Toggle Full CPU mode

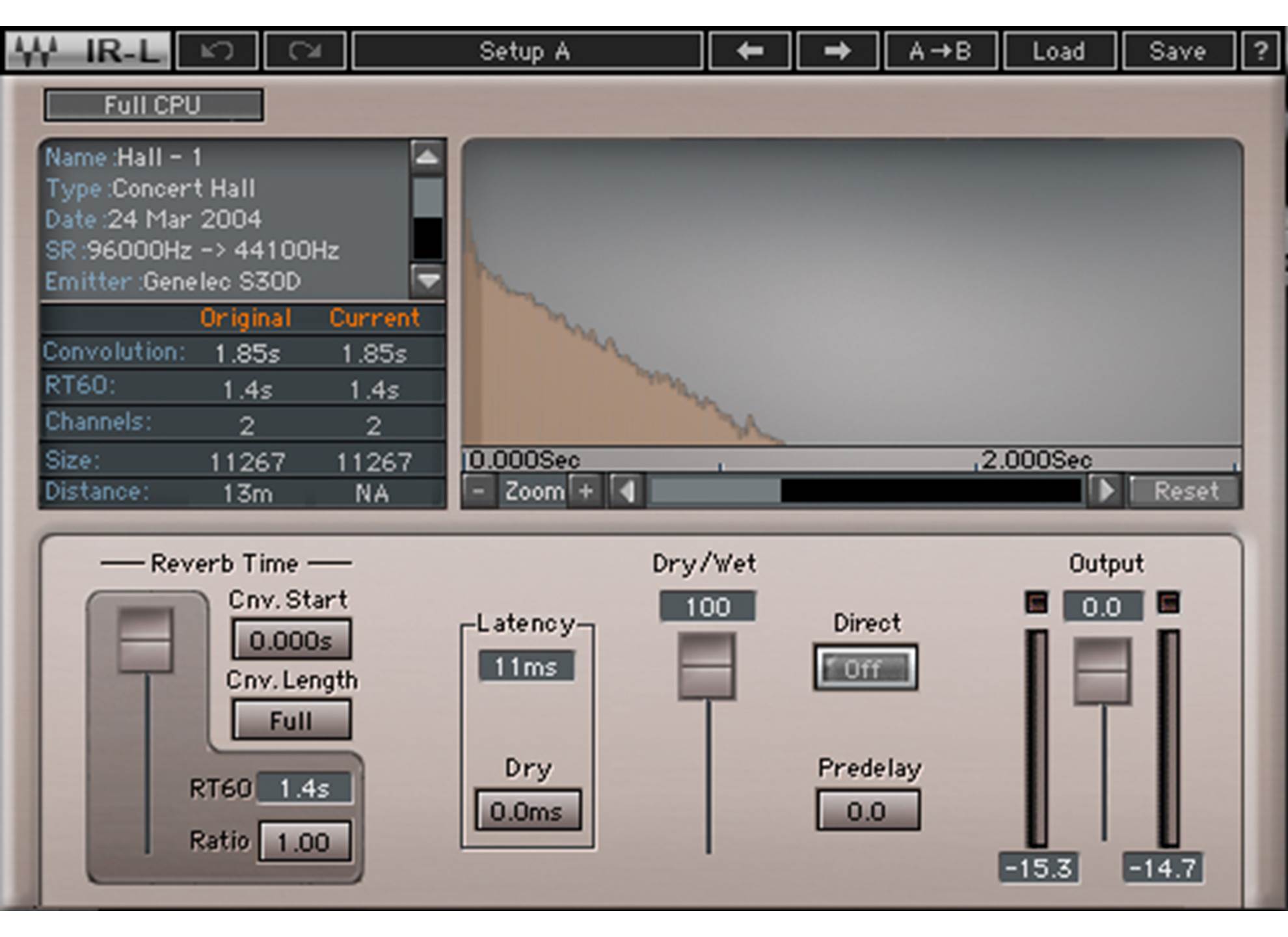point(152,104)
